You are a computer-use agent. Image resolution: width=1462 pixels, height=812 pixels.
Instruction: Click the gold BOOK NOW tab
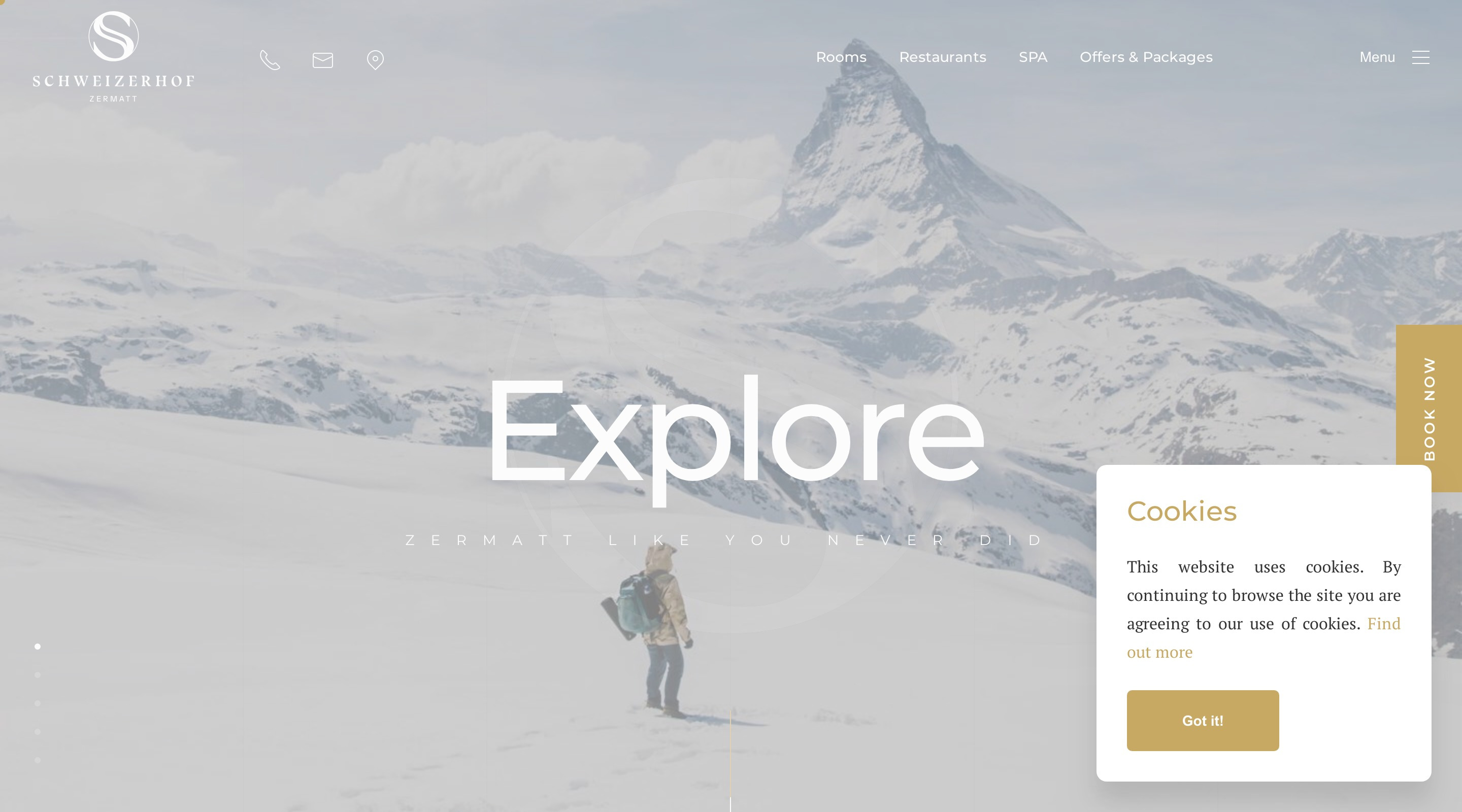coord(1429,409)
